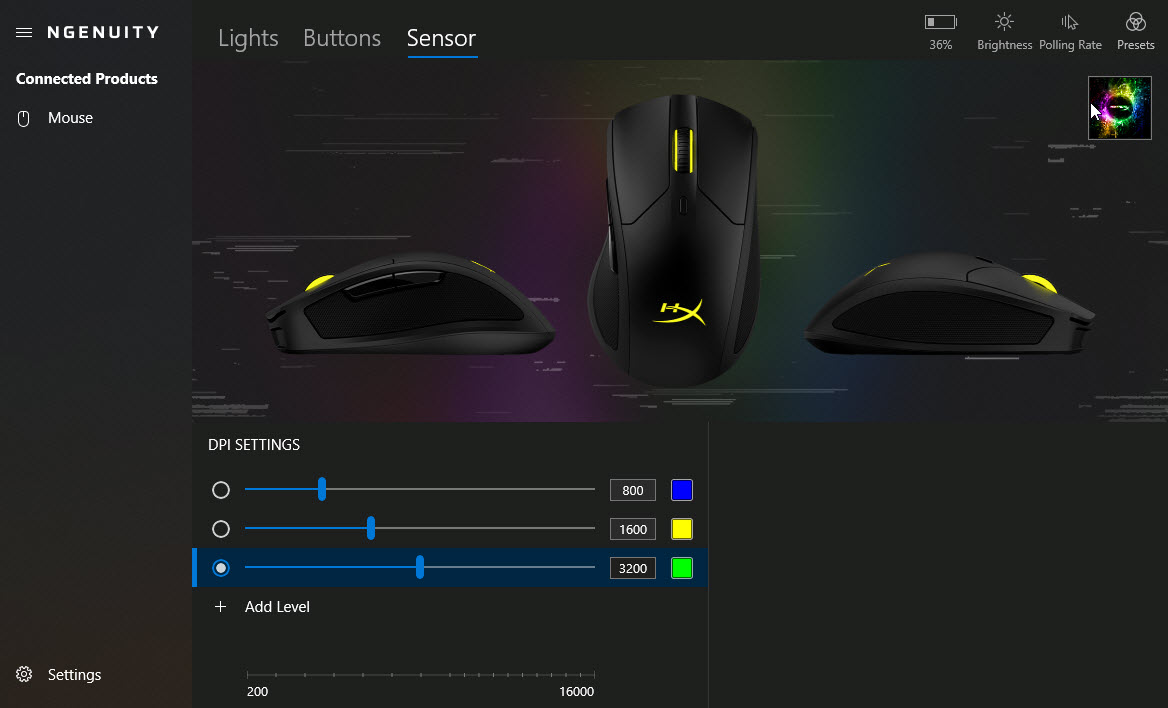The height and width of the screenshot is (708, 1168).
Task: Click the mouse device icon in sidebar
Action: (x=24, y=118)
